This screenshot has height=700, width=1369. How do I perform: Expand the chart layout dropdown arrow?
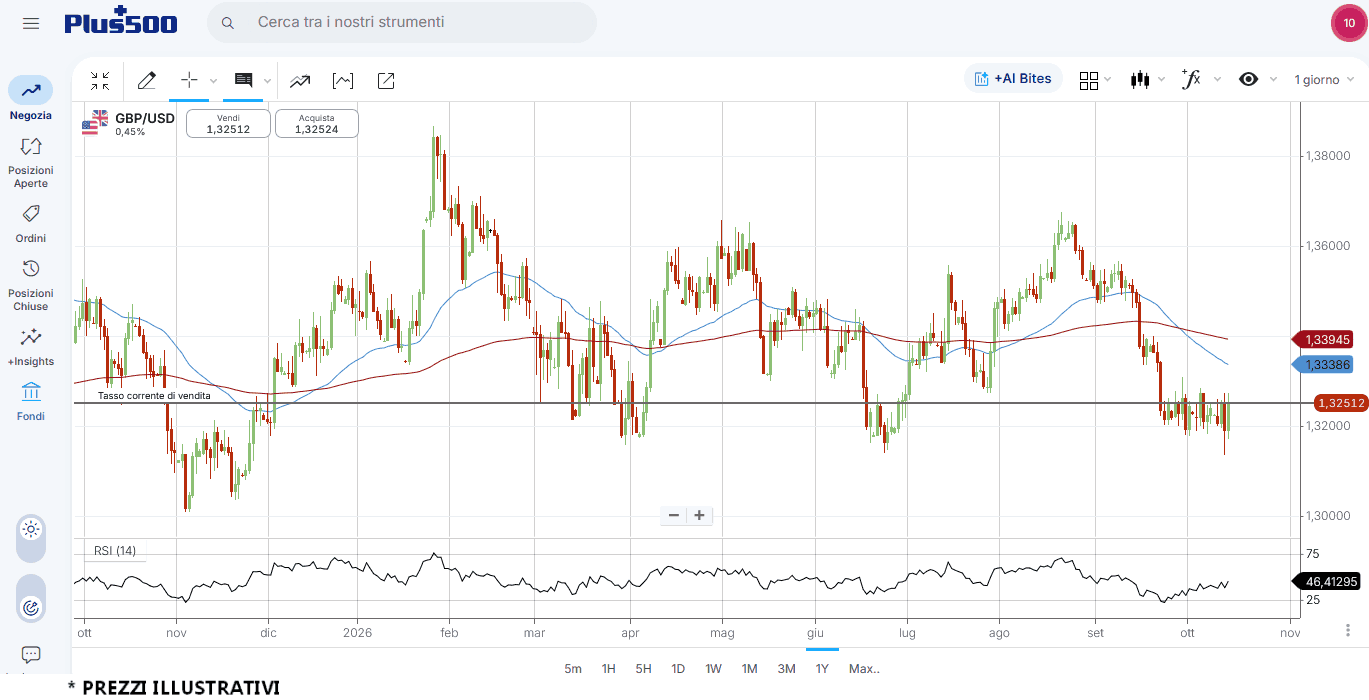(1109, 80)
